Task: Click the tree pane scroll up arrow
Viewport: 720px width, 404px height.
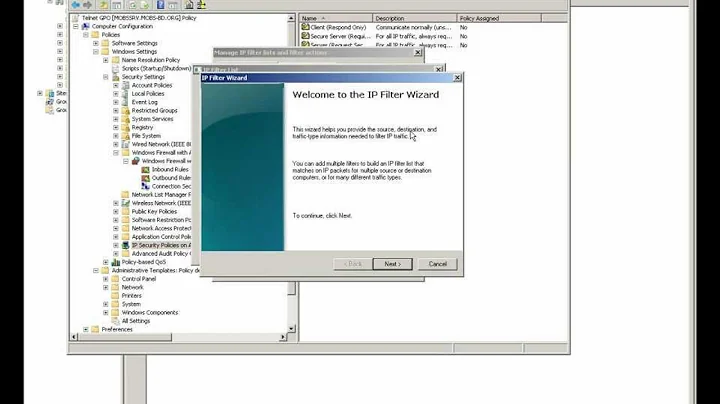Action: (x=291, y=18)
